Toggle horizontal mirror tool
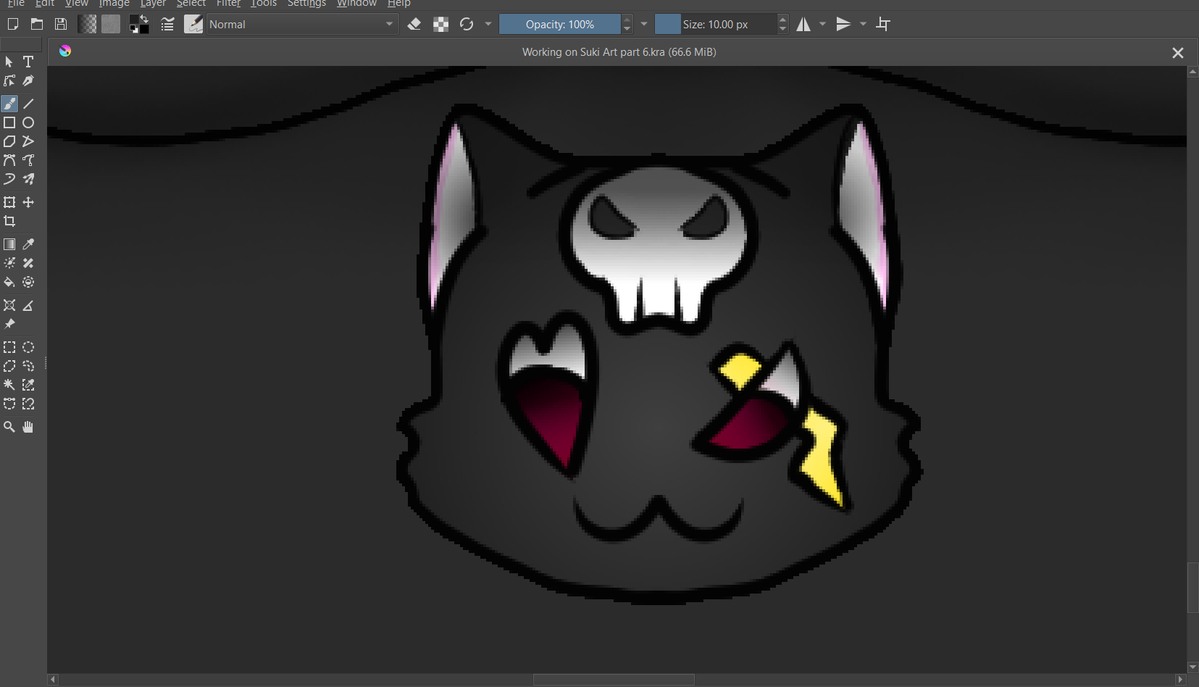1199x687 pixels. tap(804, 24)
